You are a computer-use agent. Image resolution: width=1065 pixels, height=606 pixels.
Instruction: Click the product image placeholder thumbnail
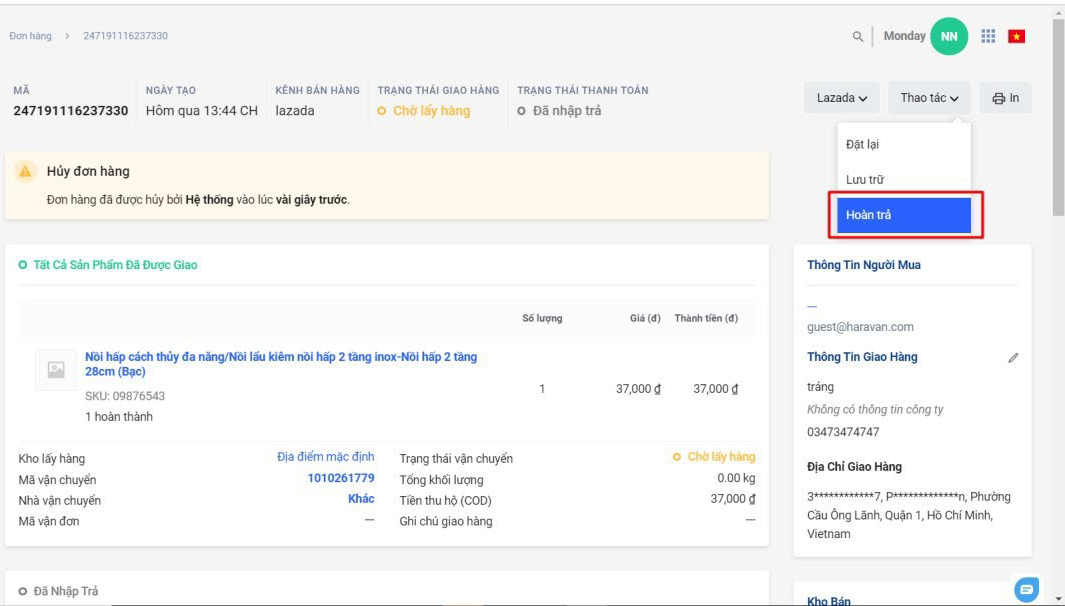click(x=56, y=369)
